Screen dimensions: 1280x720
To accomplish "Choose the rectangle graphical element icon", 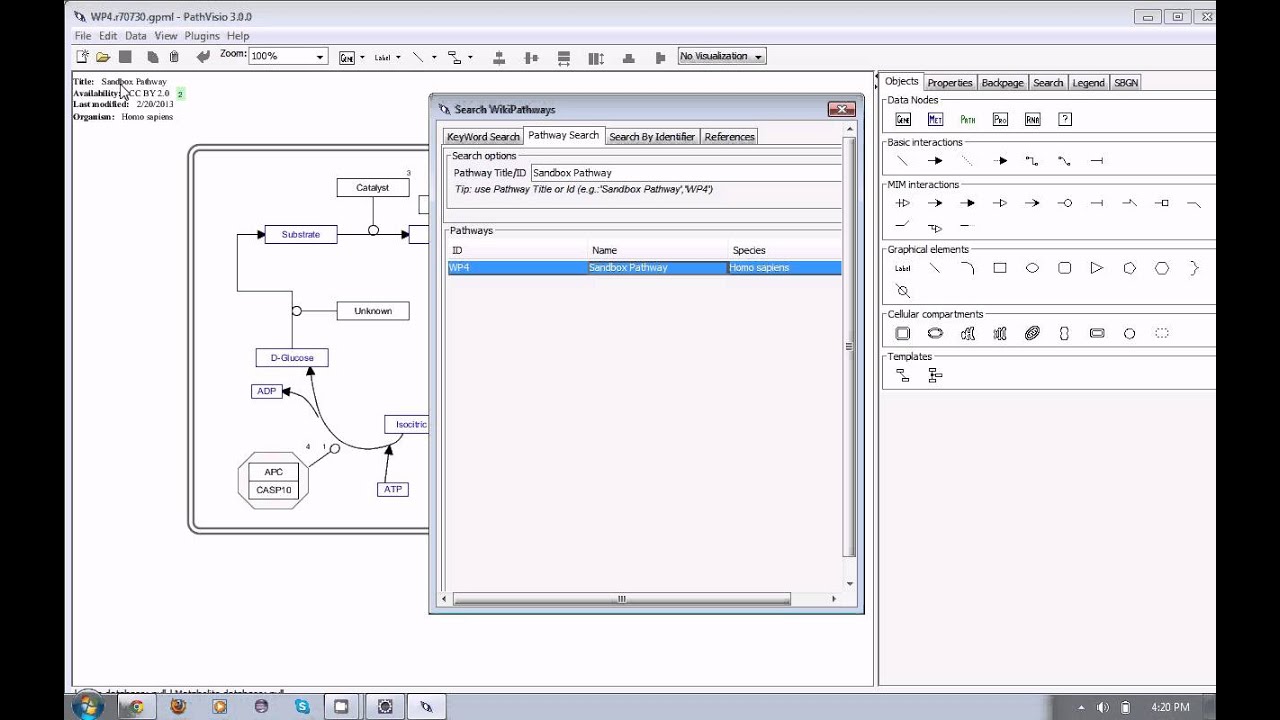I will [x=1000, y=268].
